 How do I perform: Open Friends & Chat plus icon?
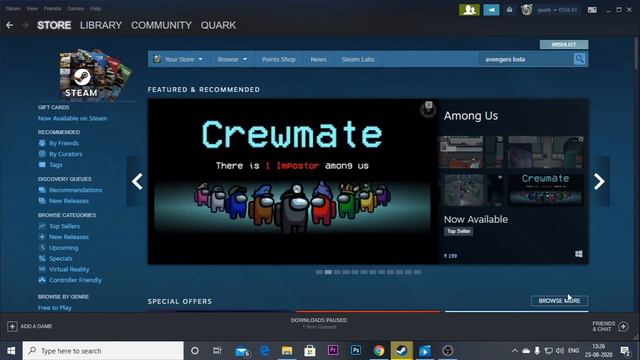pos(623,326)
